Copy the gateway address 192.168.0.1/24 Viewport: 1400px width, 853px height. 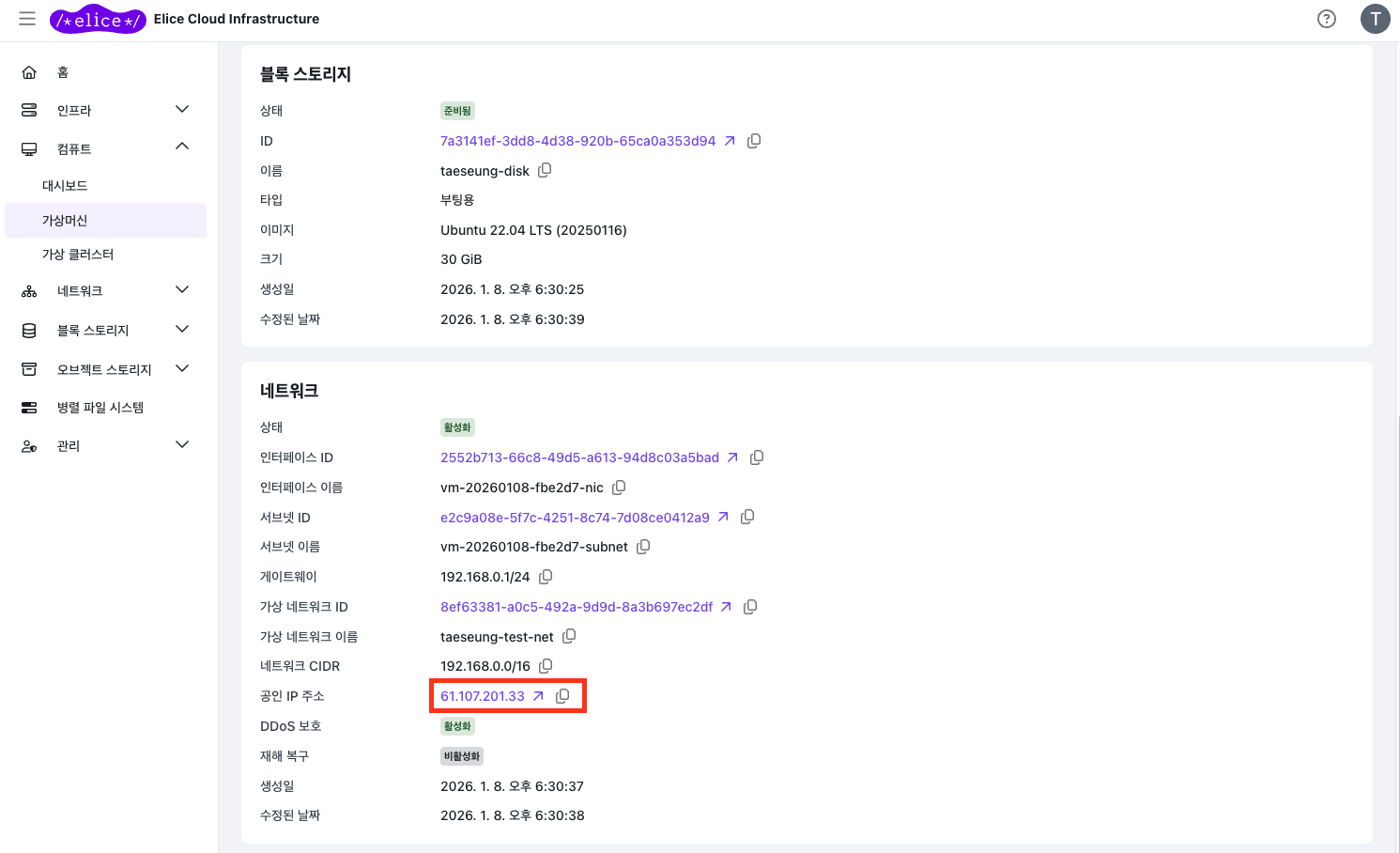click(546, 577)
